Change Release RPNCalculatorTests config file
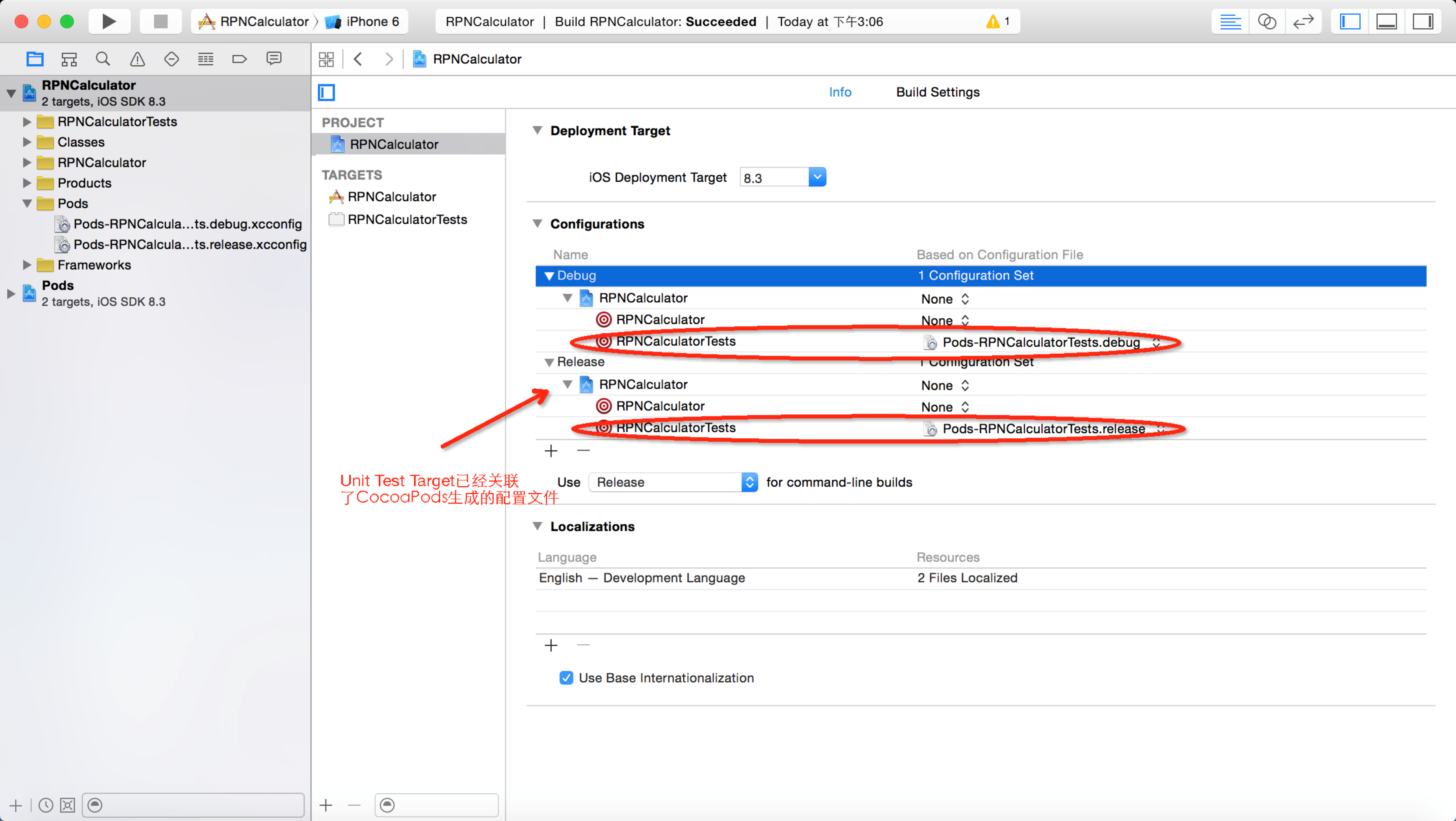The width and height of the screenshot is (1456, 821). point(1044,429)
